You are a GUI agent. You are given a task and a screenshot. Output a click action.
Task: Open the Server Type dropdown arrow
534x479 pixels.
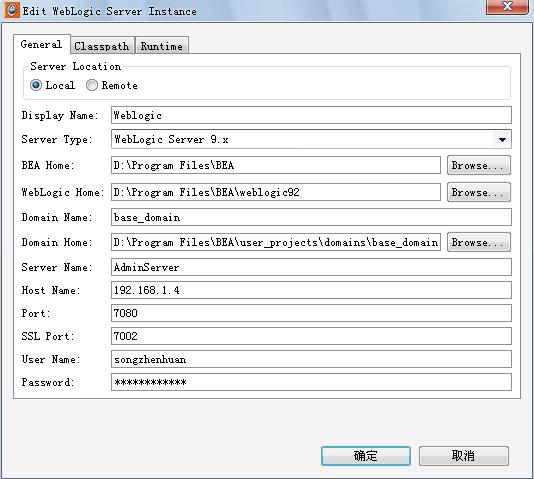pyautogui.click(x=502, y=139)
